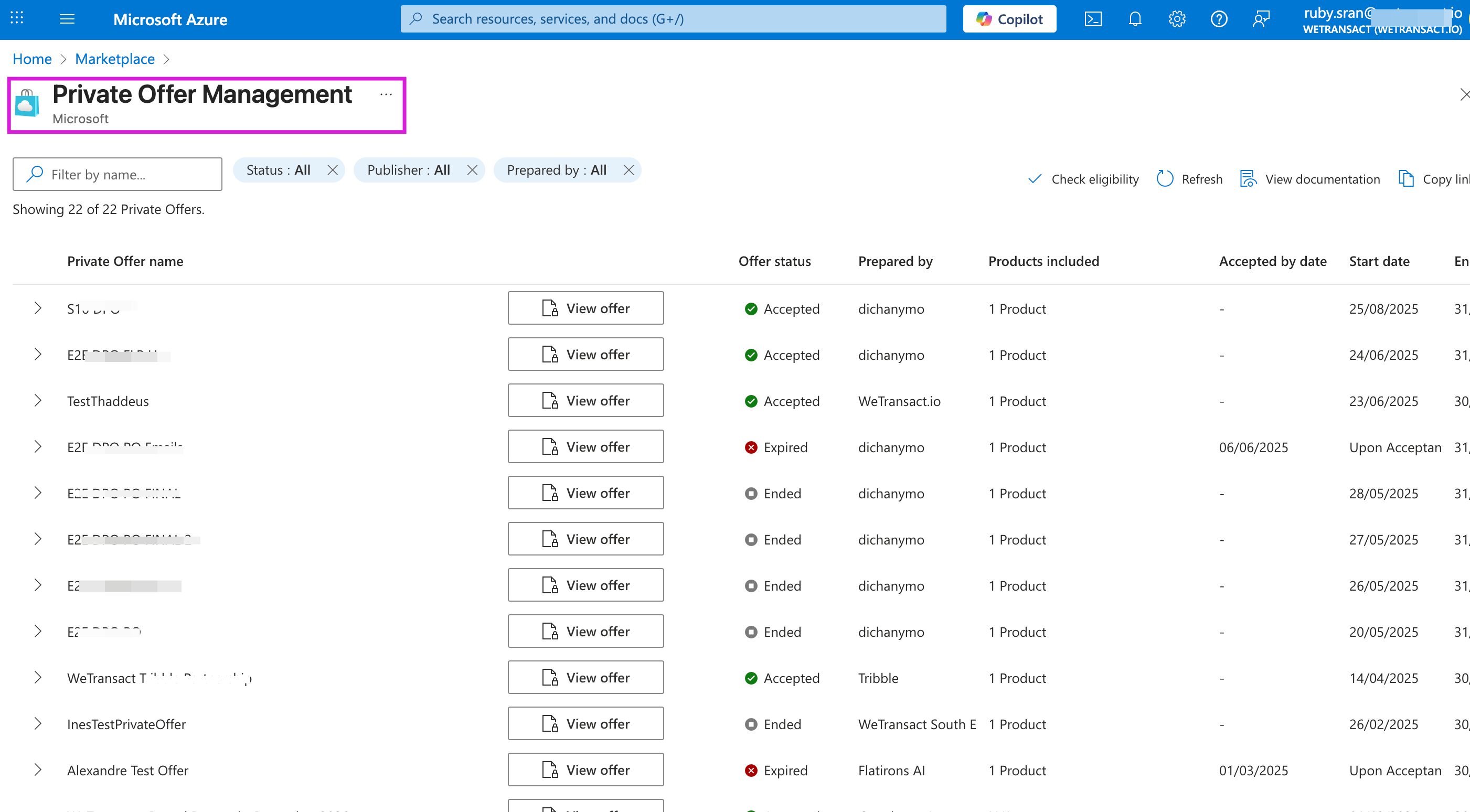The image size is (1470, 812).
Task: Open the ellipsis menu beside the page title
Action: click(386, 95)
